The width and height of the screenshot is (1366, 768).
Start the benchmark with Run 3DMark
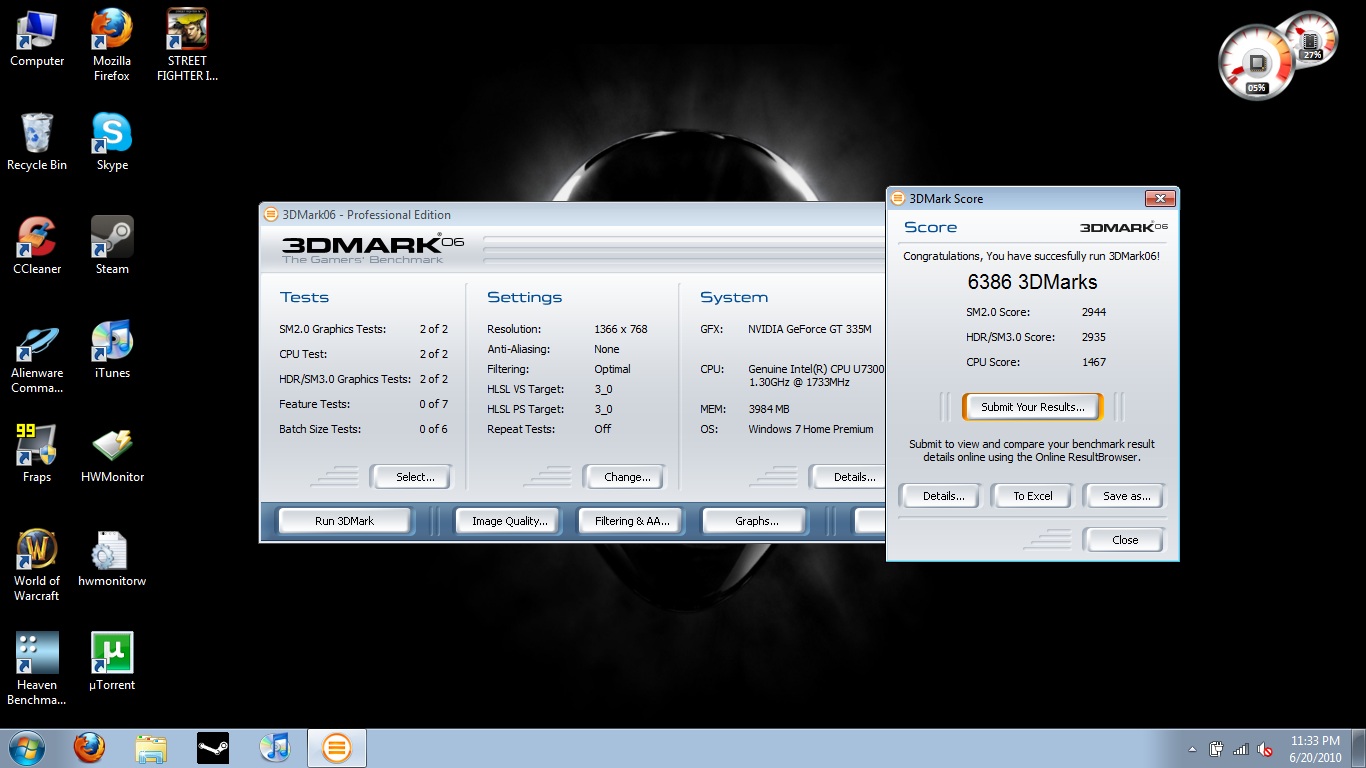click(344, 521)
